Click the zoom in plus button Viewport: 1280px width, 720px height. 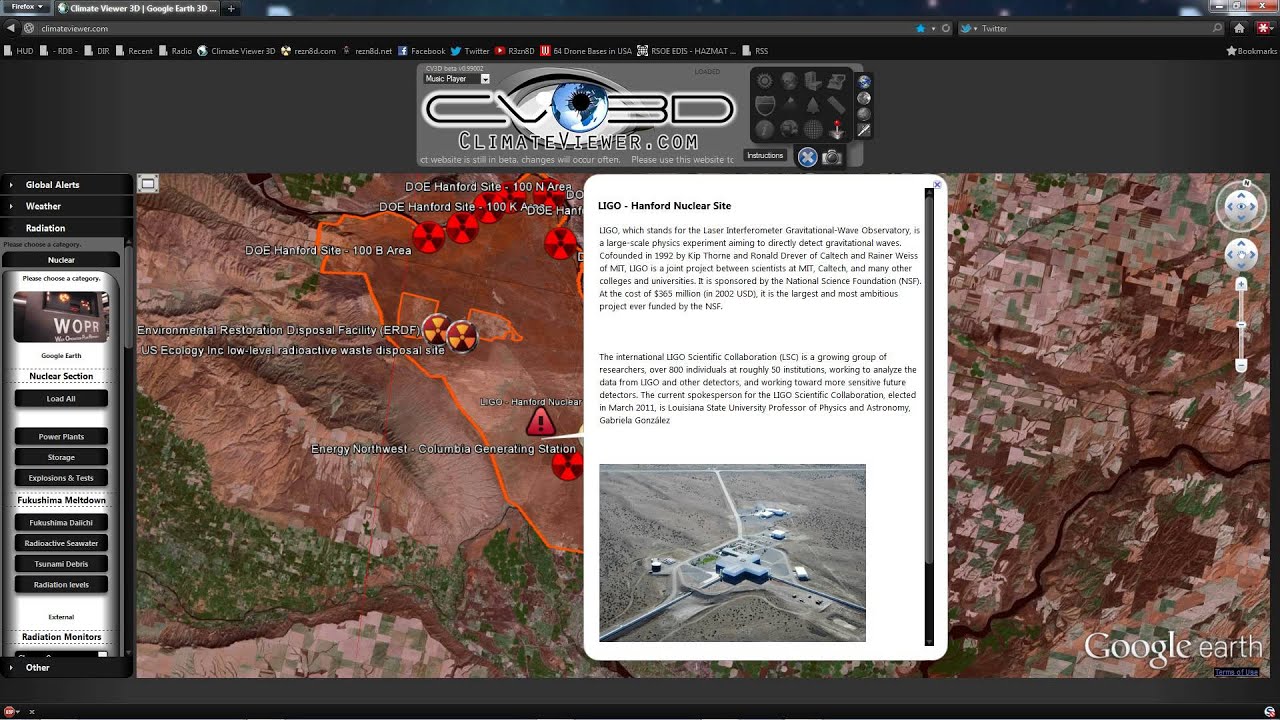pos(1241,284)
